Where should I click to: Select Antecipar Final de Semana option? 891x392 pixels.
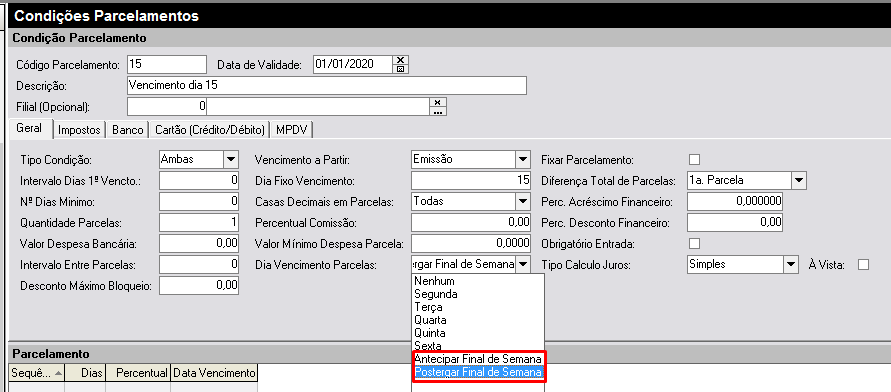point(477,359)
